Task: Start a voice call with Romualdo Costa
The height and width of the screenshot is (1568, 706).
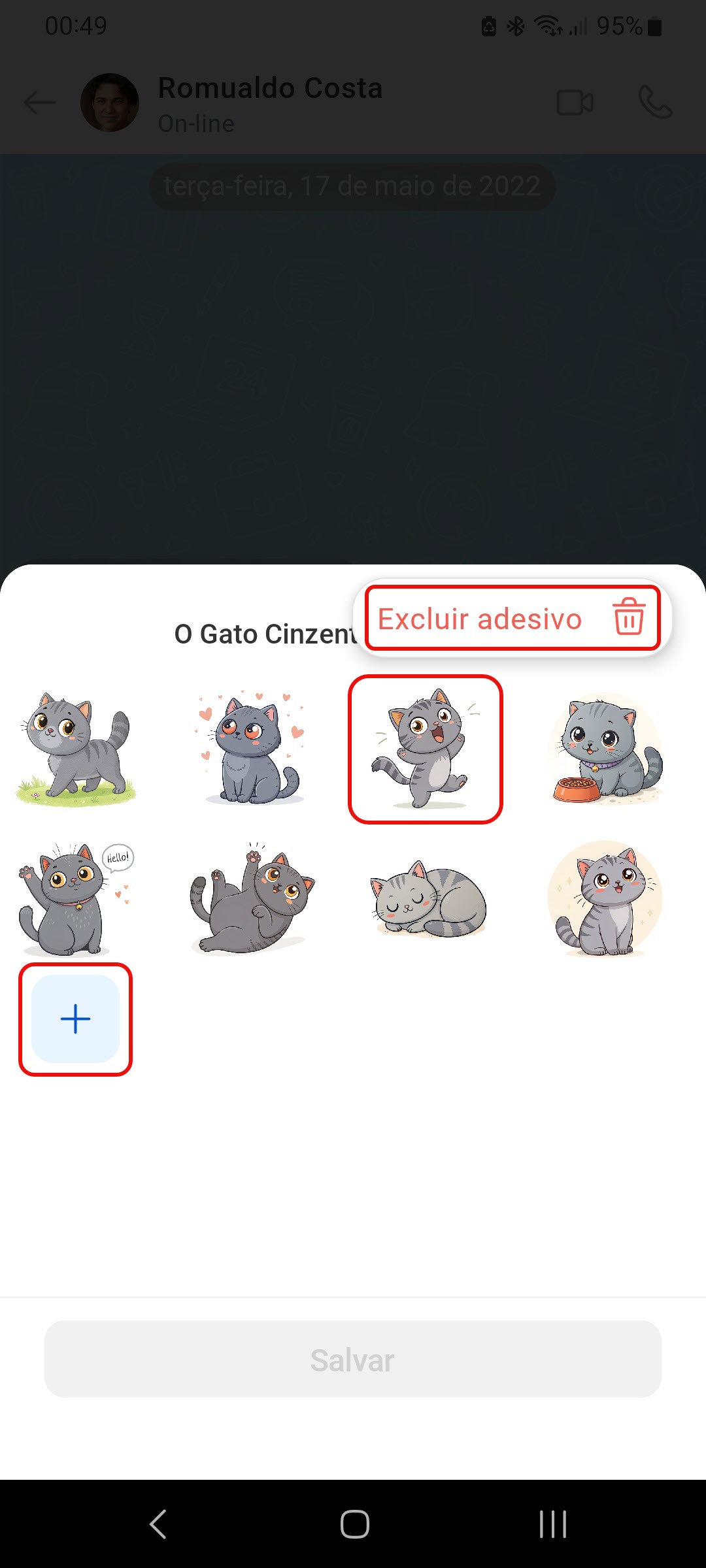Action: point(655,103)
